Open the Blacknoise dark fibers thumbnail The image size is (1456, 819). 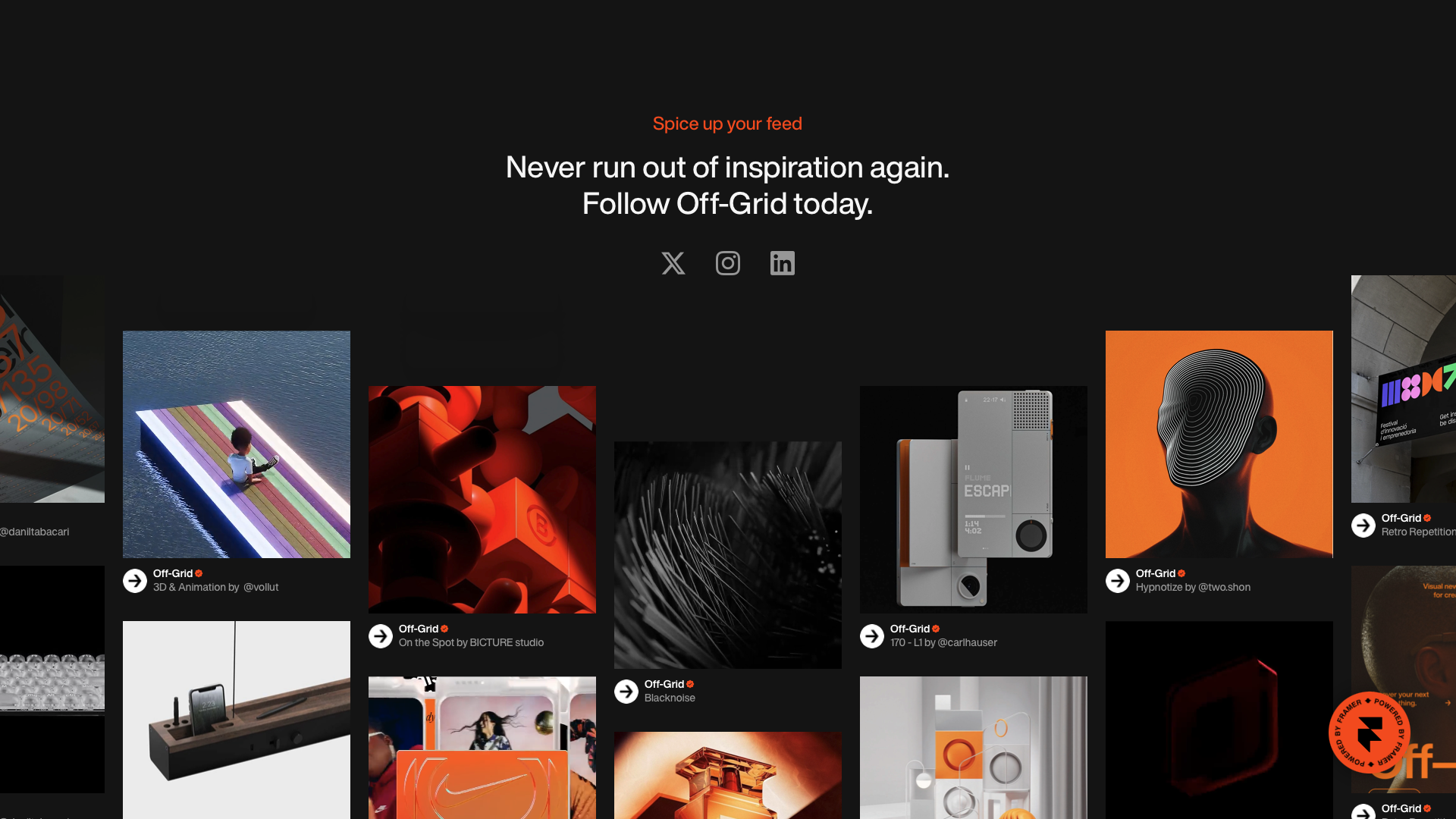(728, 555)
